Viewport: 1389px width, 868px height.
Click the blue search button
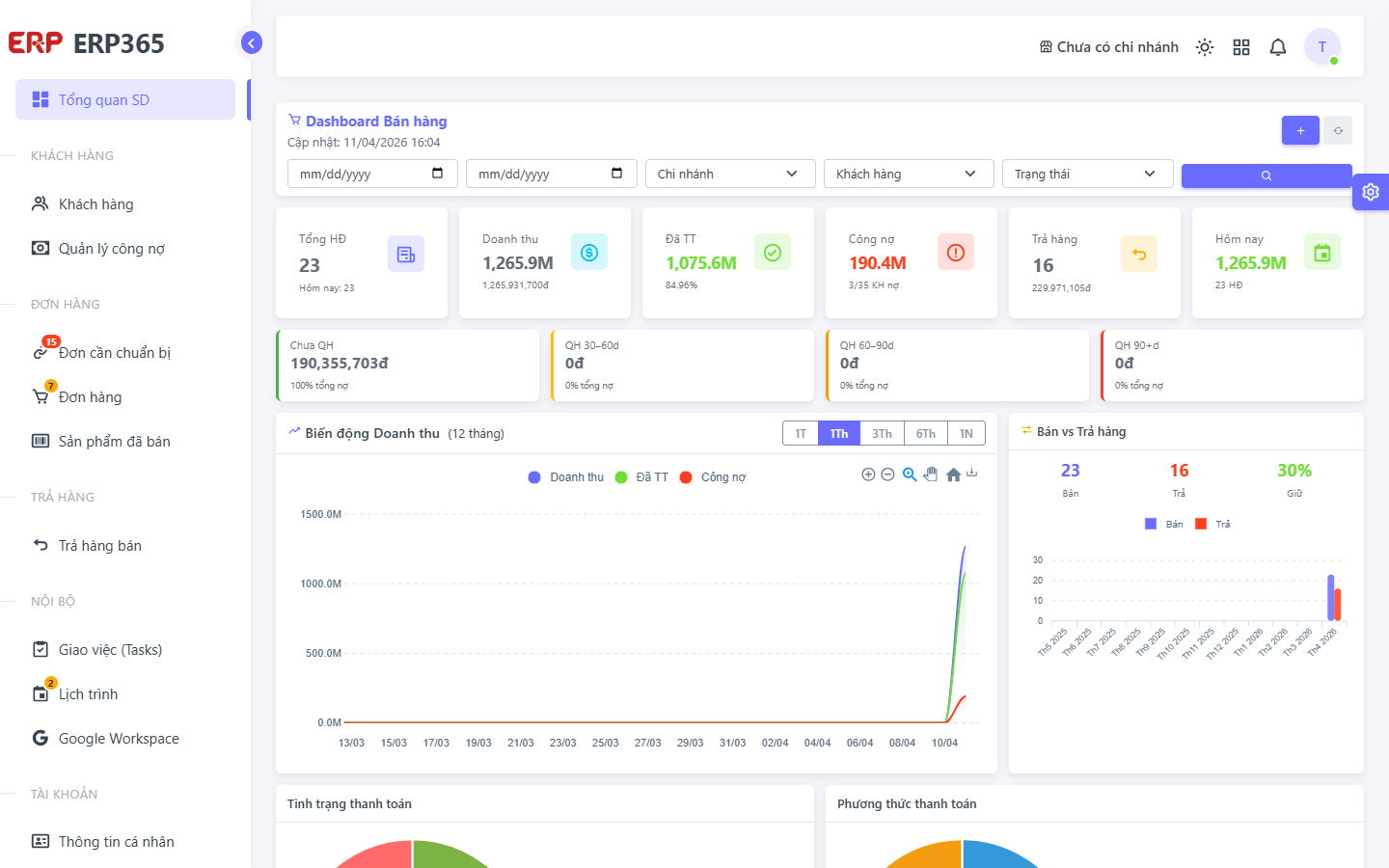(1266, 176)
